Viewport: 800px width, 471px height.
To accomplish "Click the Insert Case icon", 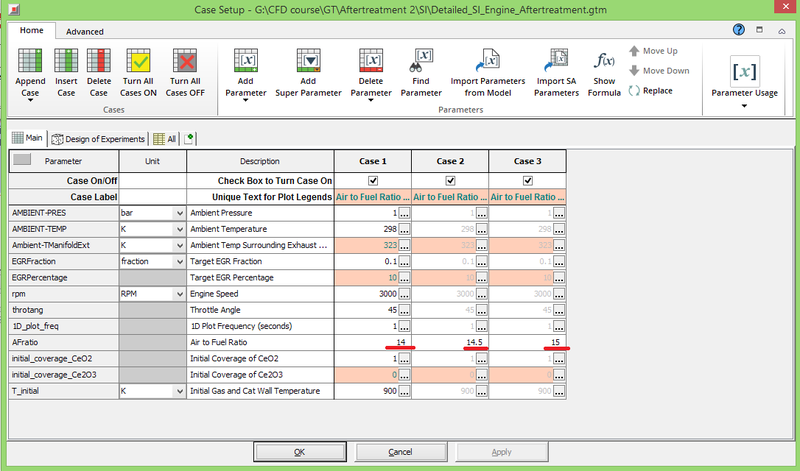I will click(x=66, y=63).
